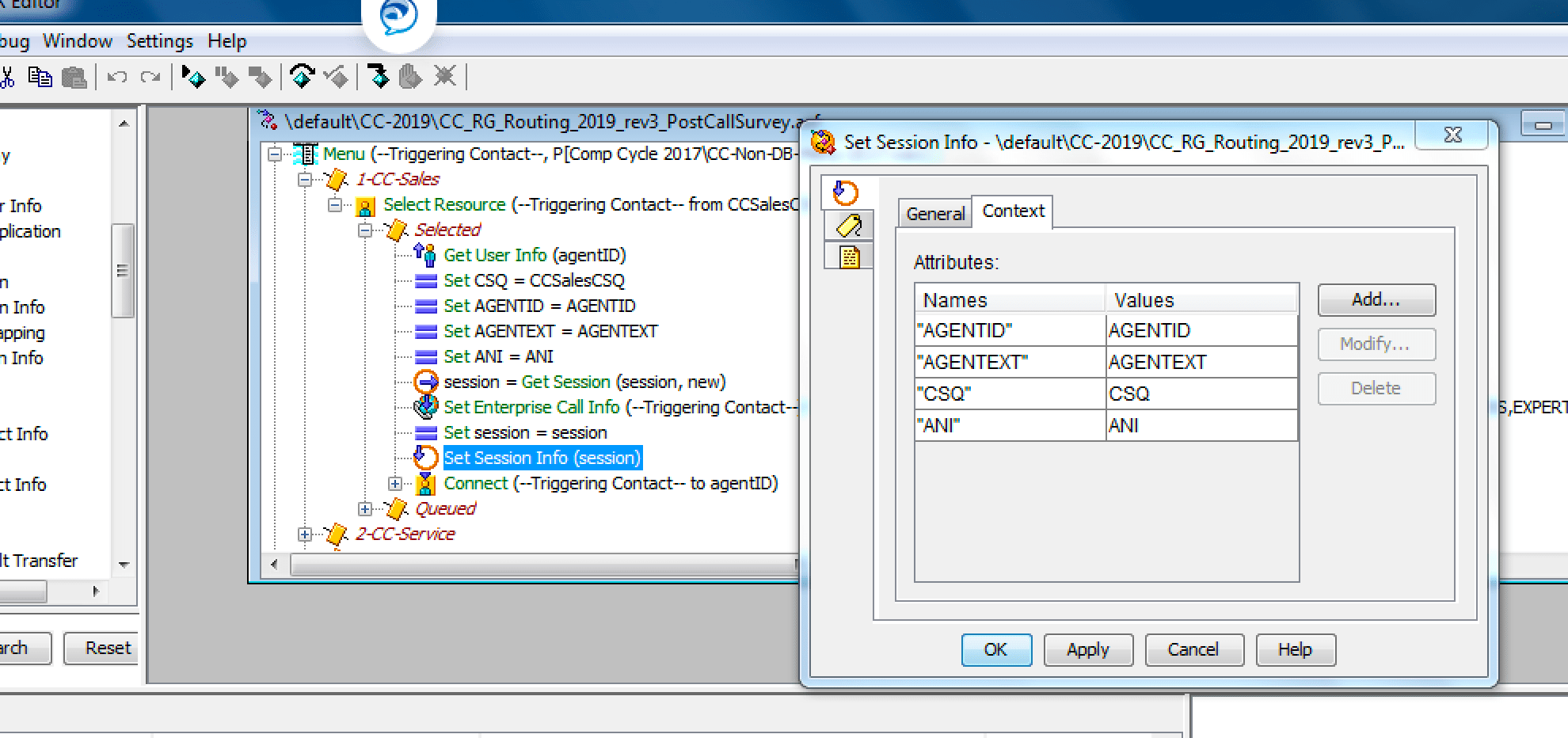Click the validate script check icon
The image size is (1568, 738).
point(337,77)
